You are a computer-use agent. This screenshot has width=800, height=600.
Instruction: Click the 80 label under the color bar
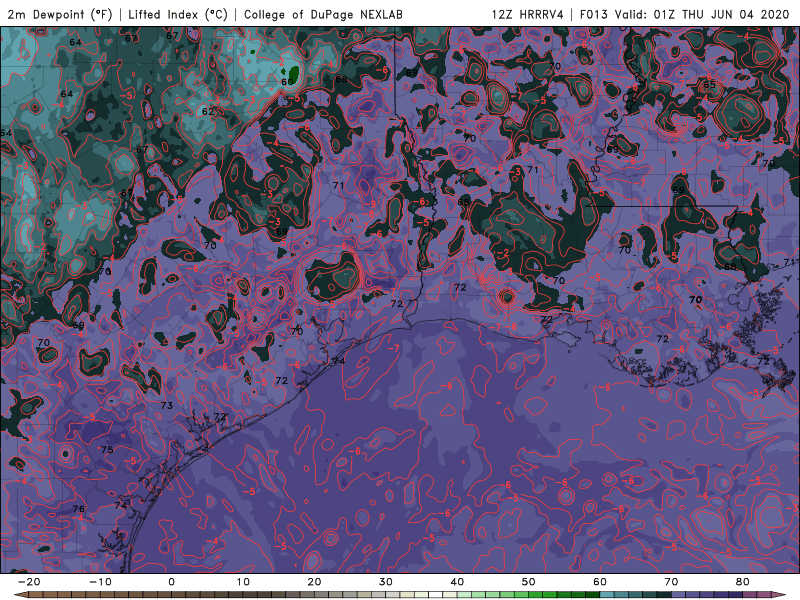tap(743, 582)
